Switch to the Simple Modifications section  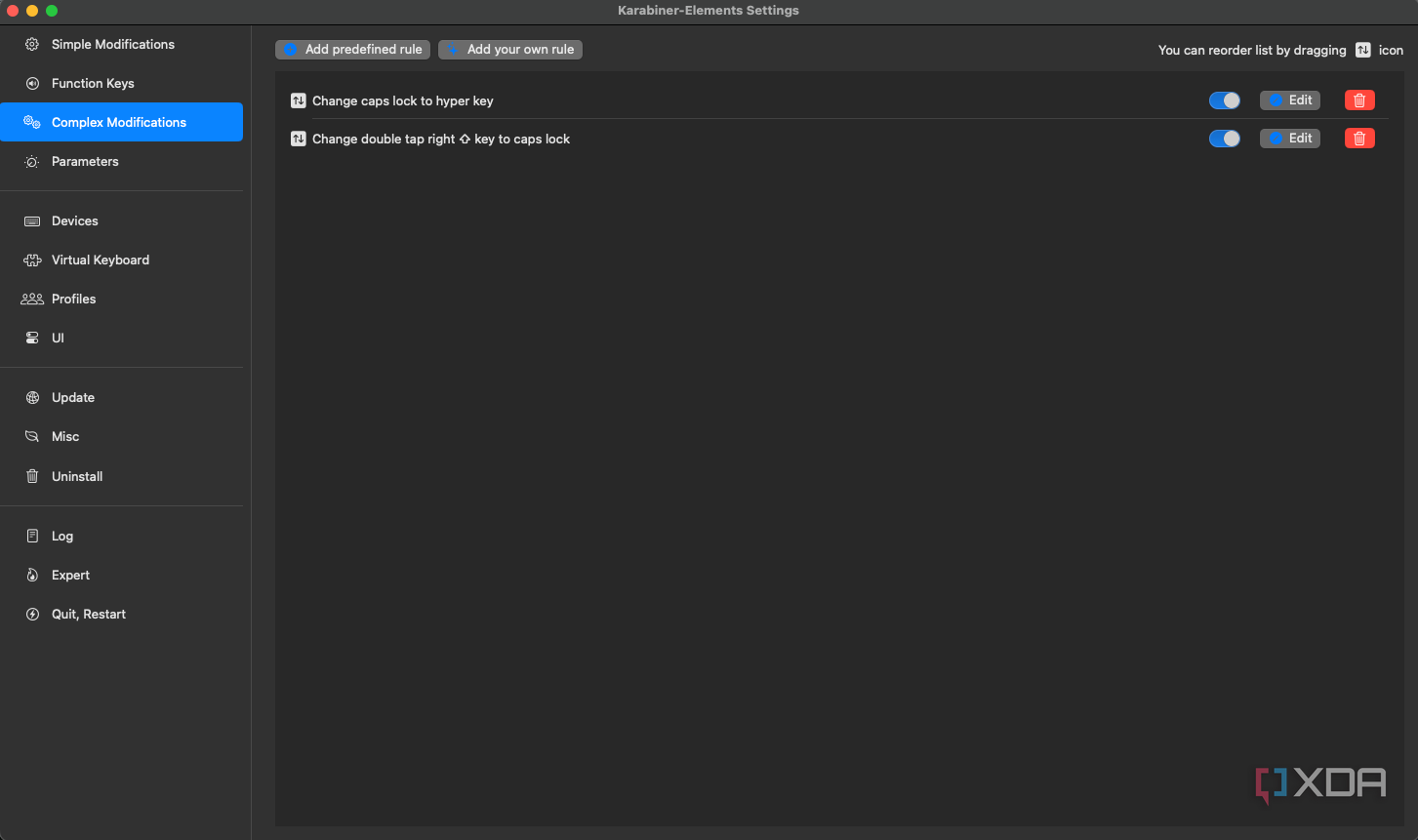[121, 44]
